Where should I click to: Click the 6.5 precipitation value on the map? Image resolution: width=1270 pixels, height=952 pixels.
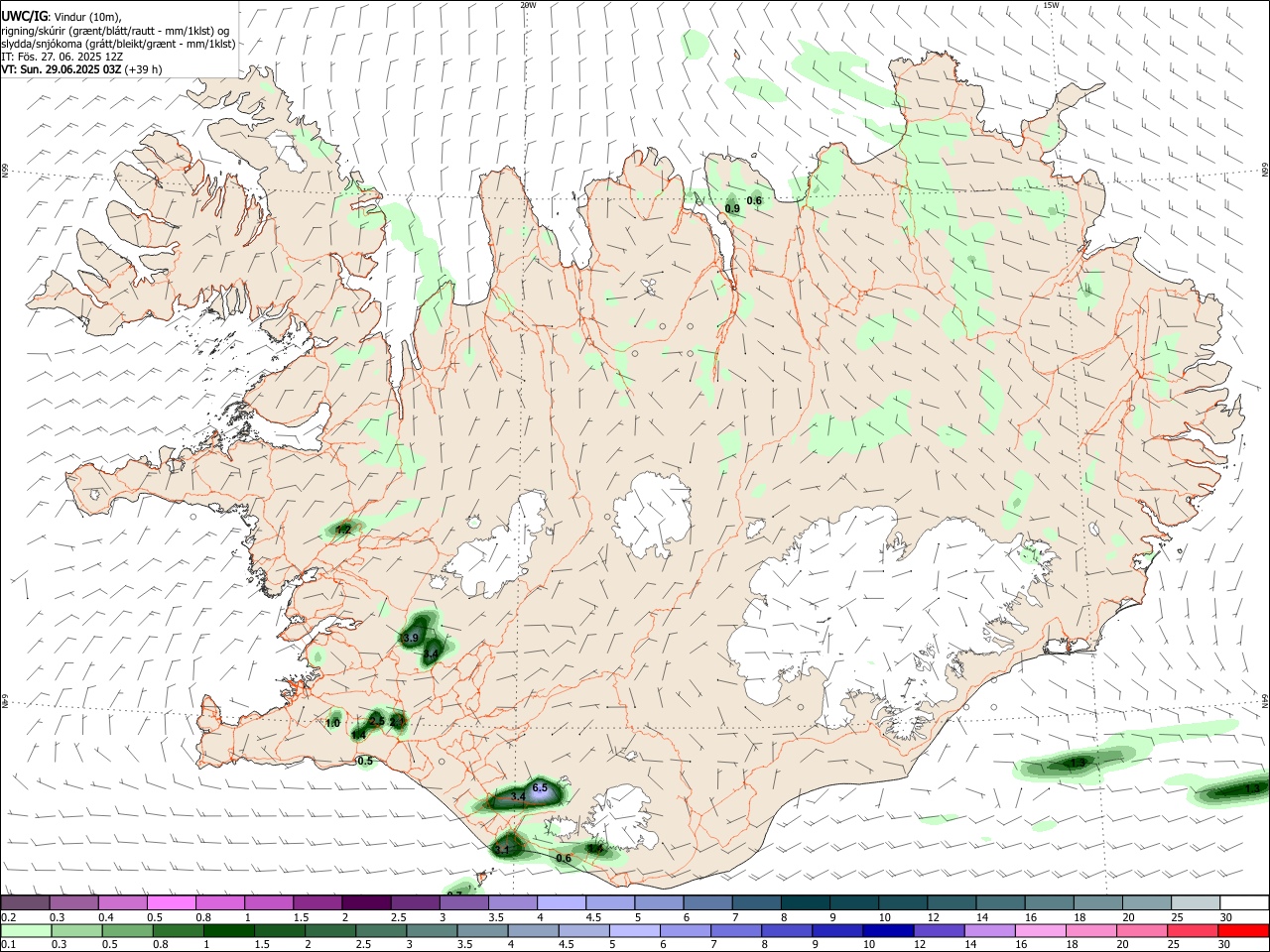540,787
